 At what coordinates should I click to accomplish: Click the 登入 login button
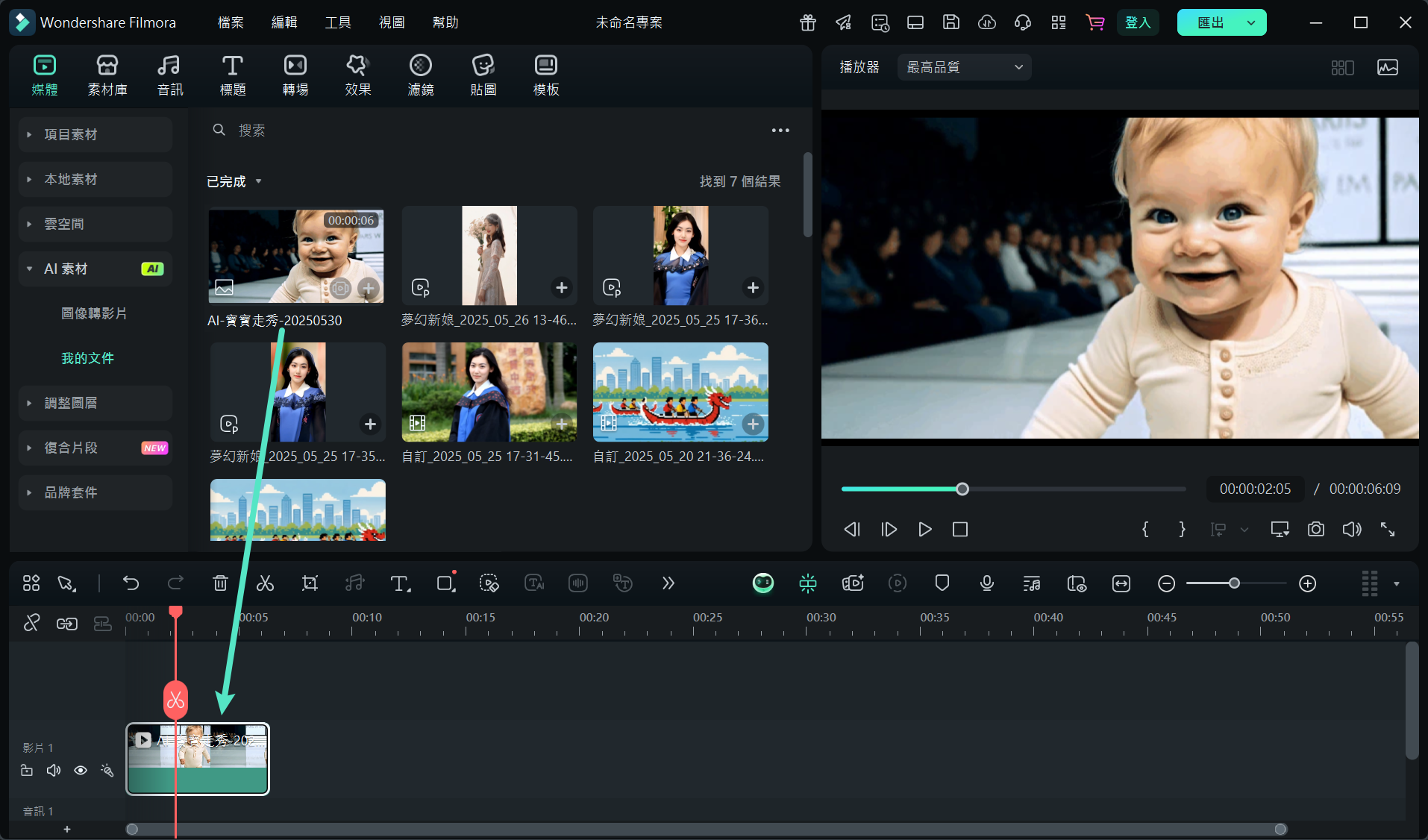[1138, 22]
